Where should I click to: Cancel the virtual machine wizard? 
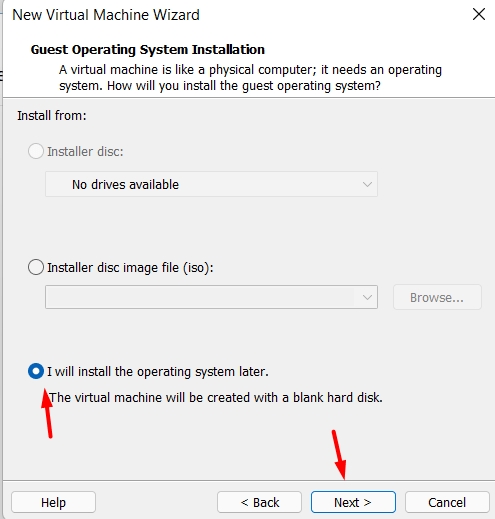coord(447,502)
